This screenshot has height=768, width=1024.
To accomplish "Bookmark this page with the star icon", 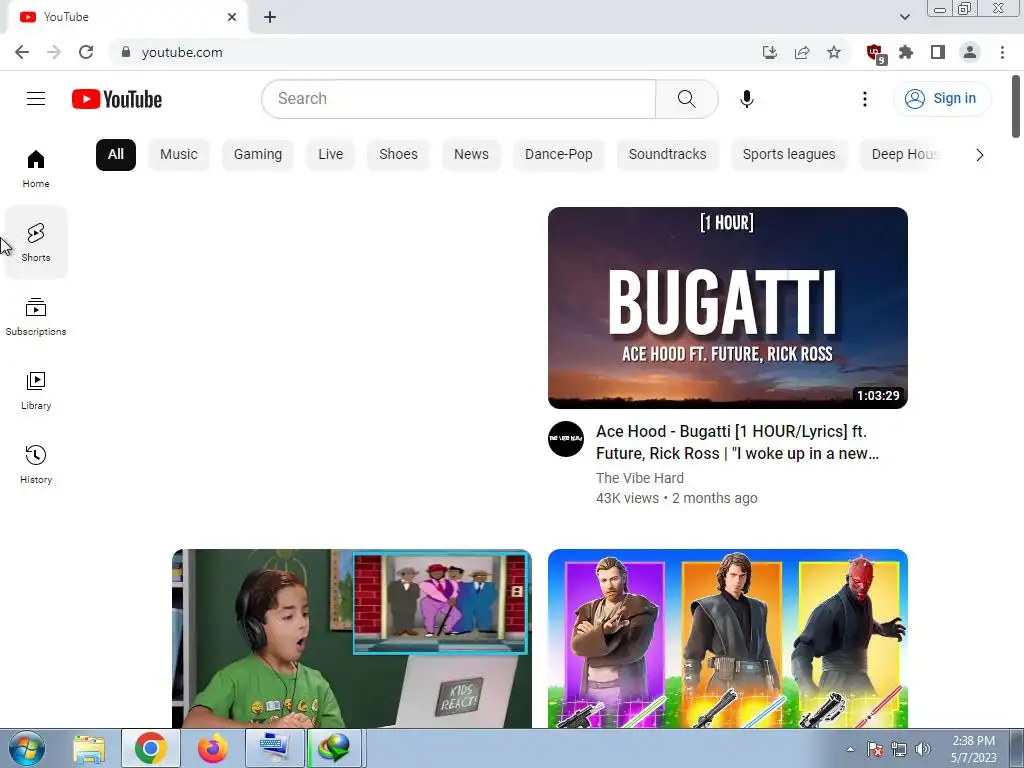I will (834, 52).
